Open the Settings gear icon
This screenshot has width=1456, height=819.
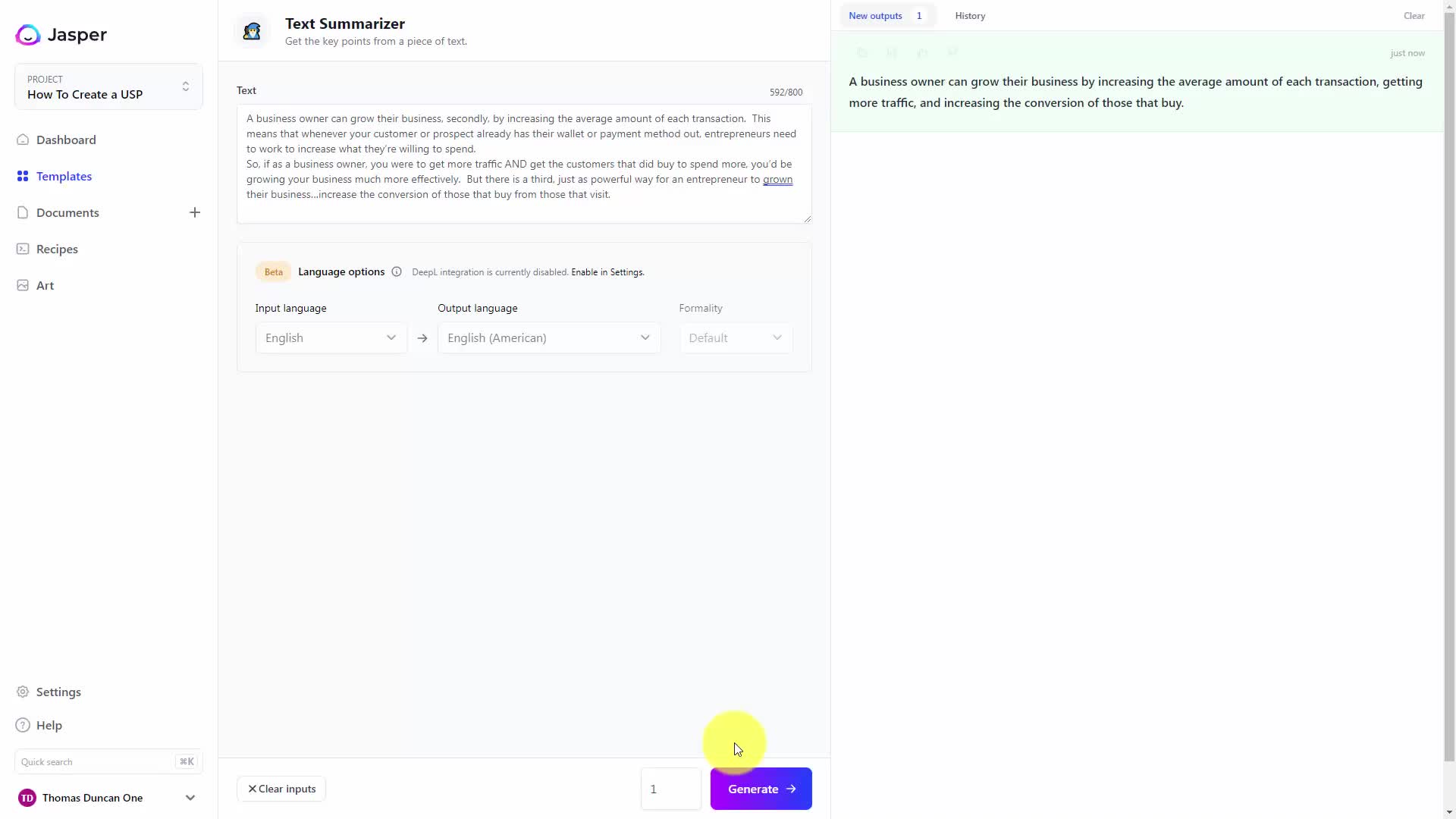click(23, 692)
